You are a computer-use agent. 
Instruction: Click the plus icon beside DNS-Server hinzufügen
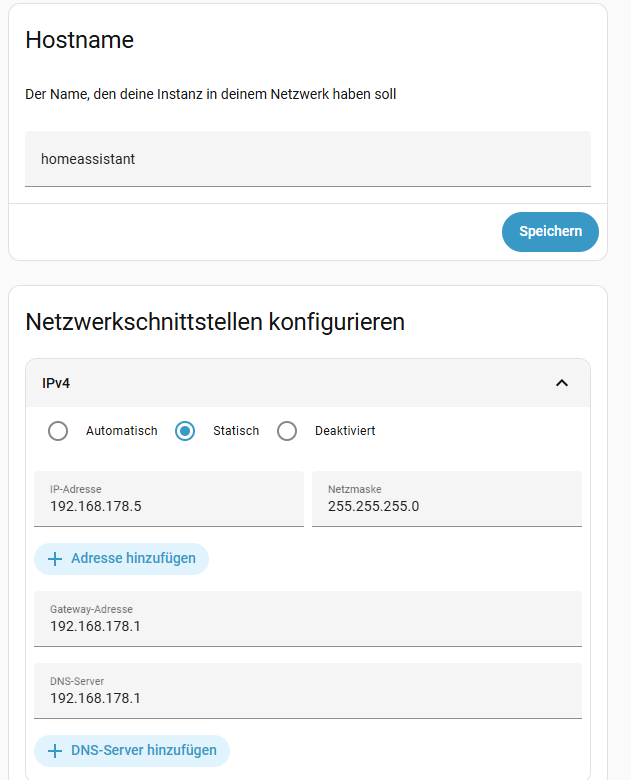click(x=55, y=751)
